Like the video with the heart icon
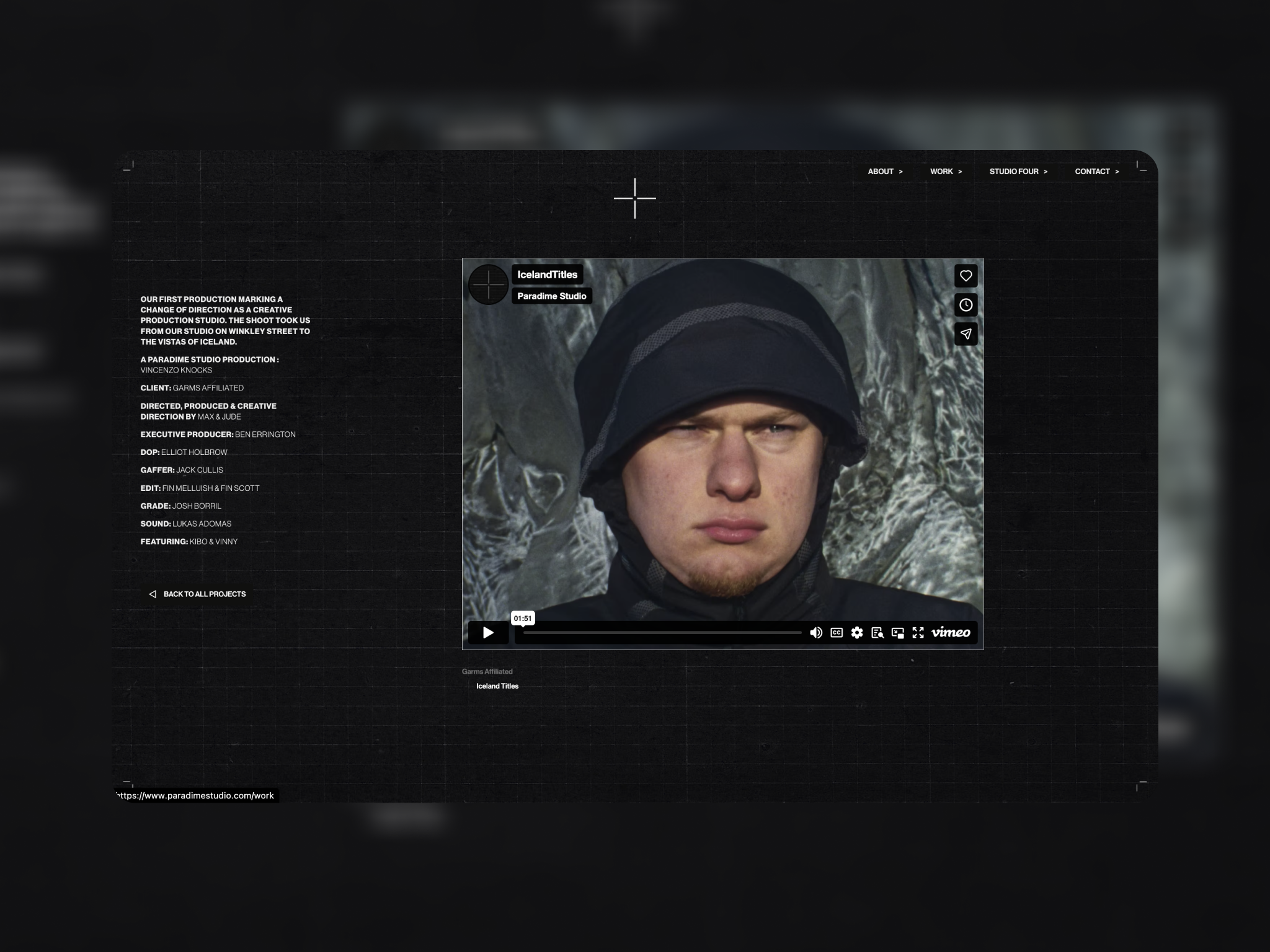1270x952 pixels. click(x=966, y=276)
